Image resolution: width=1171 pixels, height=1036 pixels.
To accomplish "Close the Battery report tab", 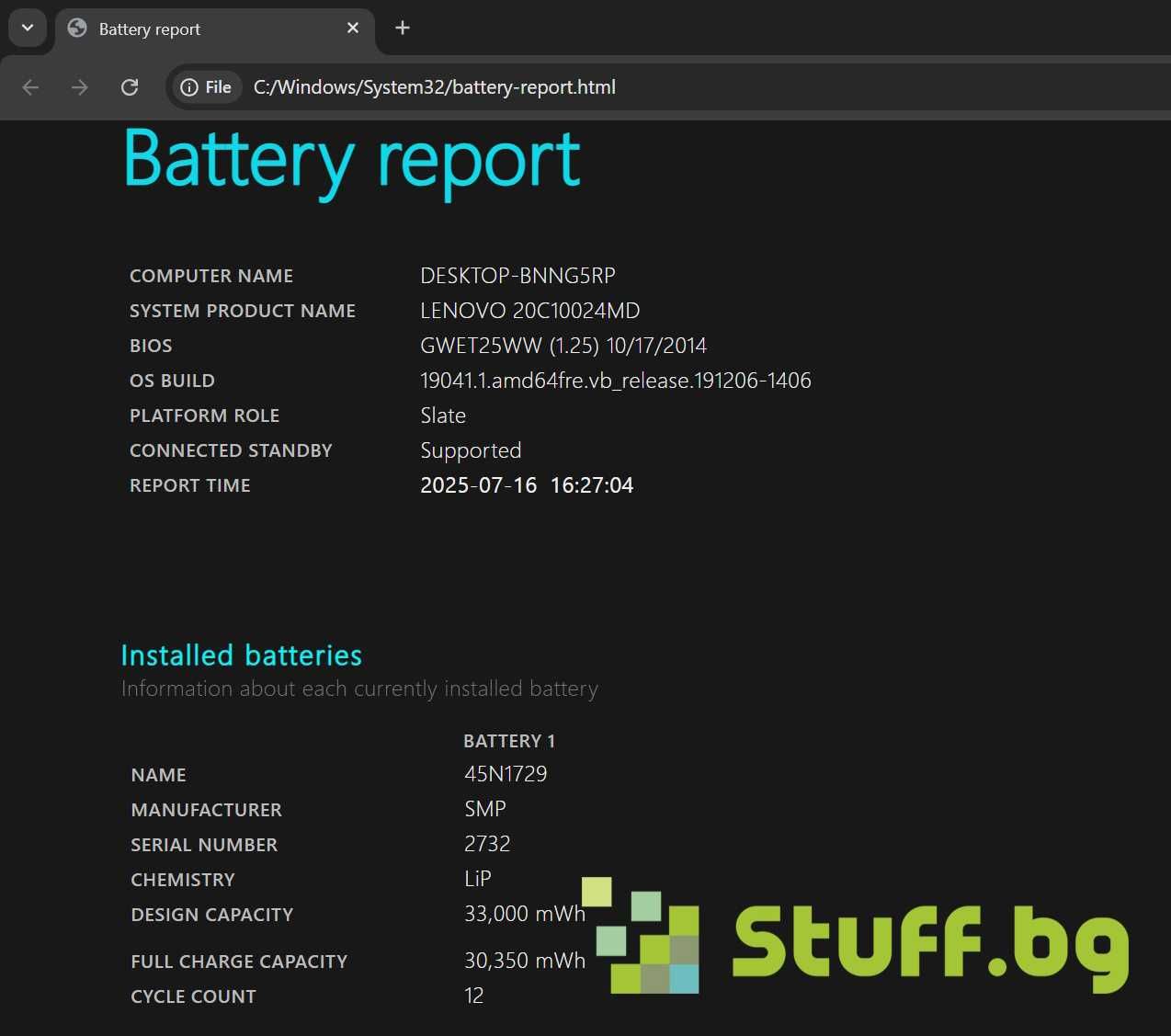I will [x=353, y=28].
